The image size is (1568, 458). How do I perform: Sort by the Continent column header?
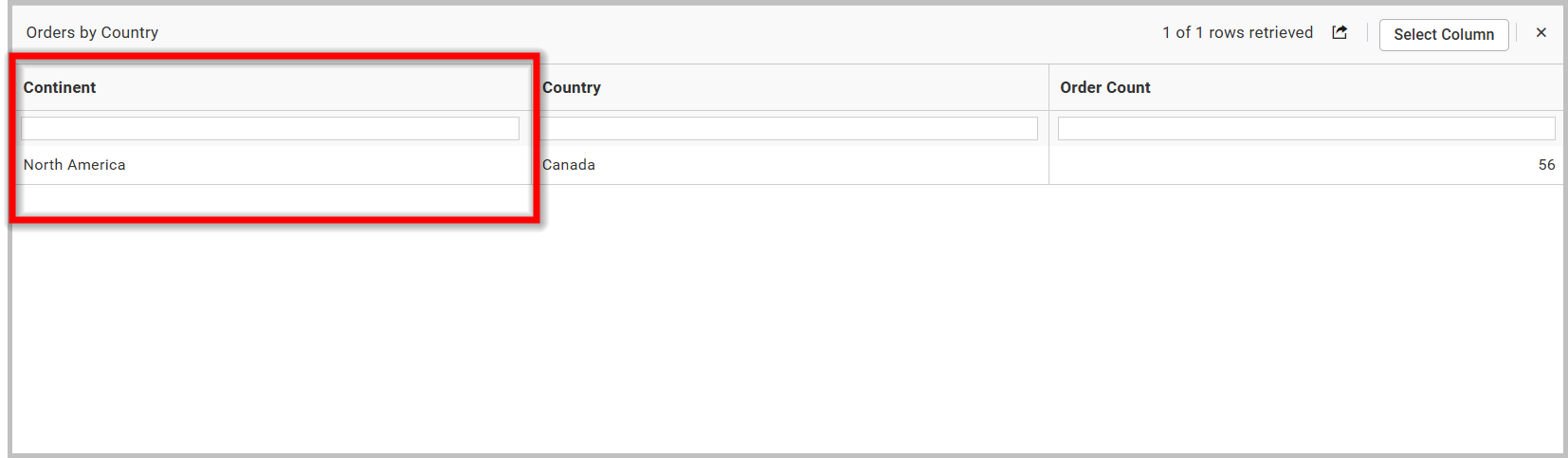(60, 87)
